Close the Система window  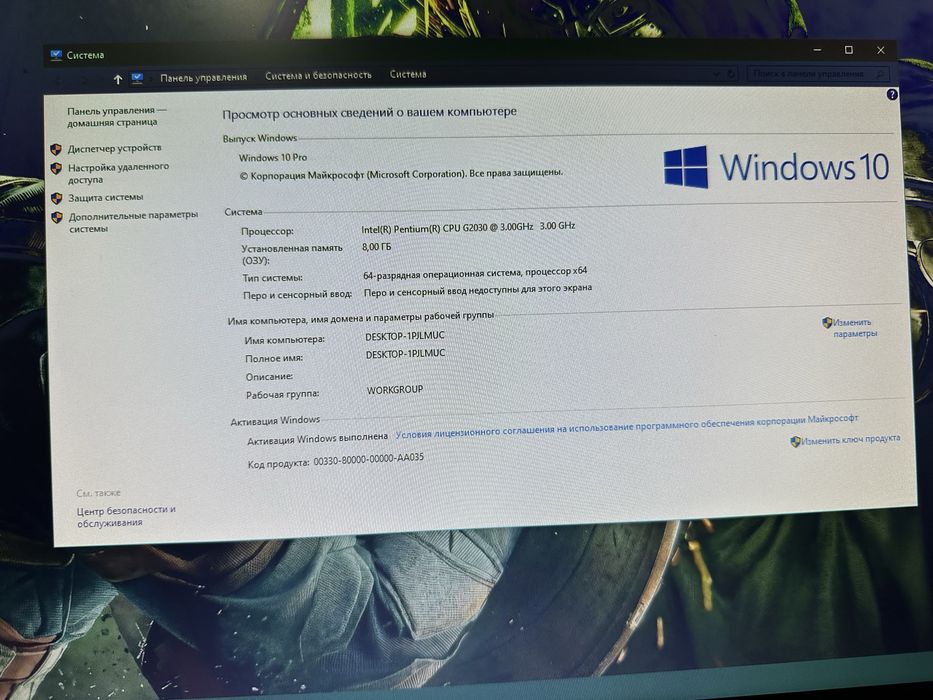click(x=881, y=51)
